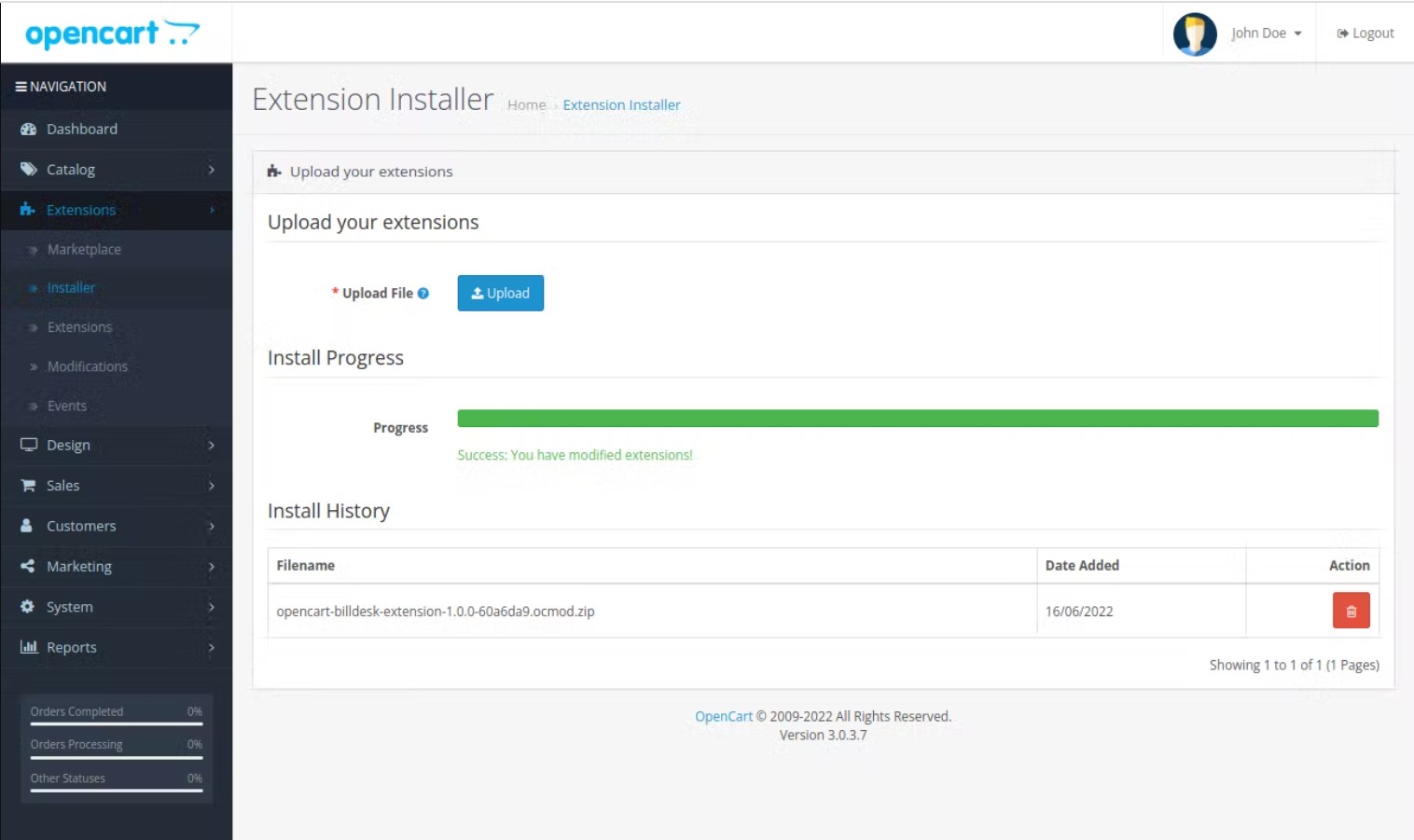Click the Sales shopping cart icon
This screenshot has width=1414, height=840.
[x=28, y=486]
